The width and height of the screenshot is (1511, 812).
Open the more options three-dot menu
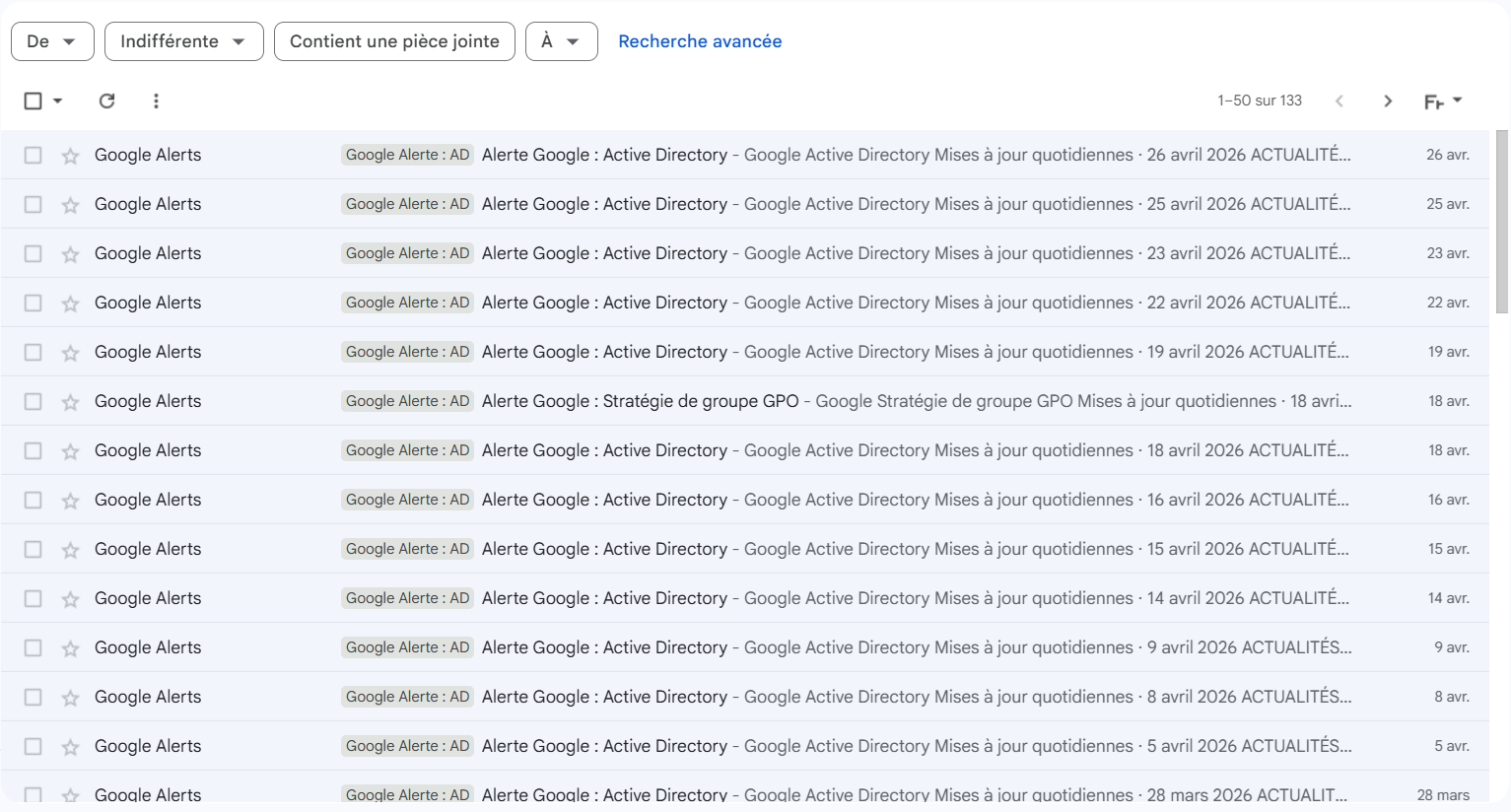(156, 101)
